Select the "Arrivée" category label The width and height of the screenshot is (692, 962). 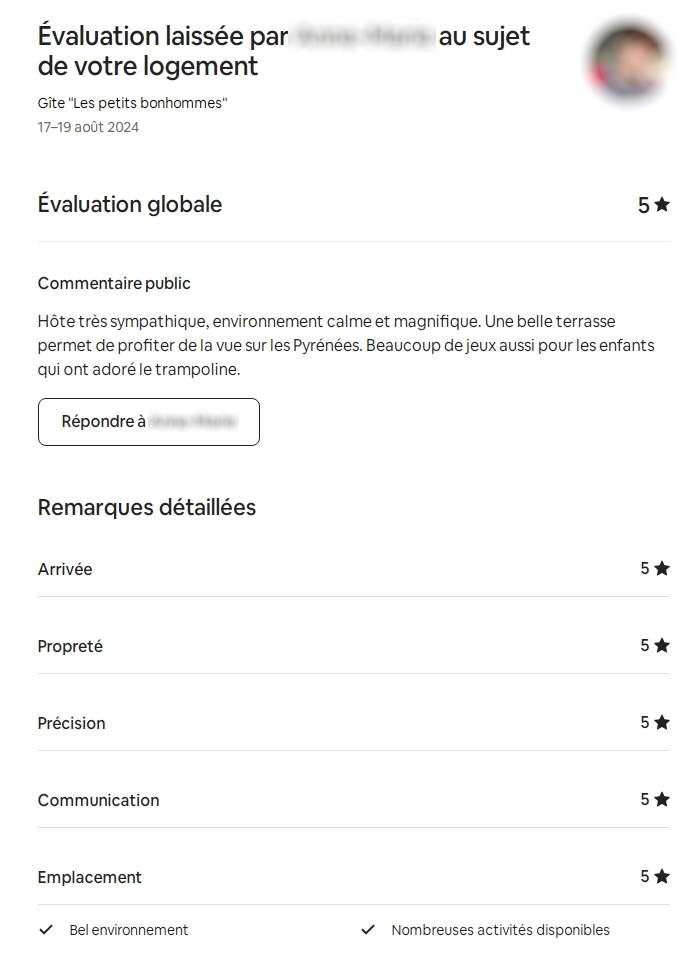(65, 569)
